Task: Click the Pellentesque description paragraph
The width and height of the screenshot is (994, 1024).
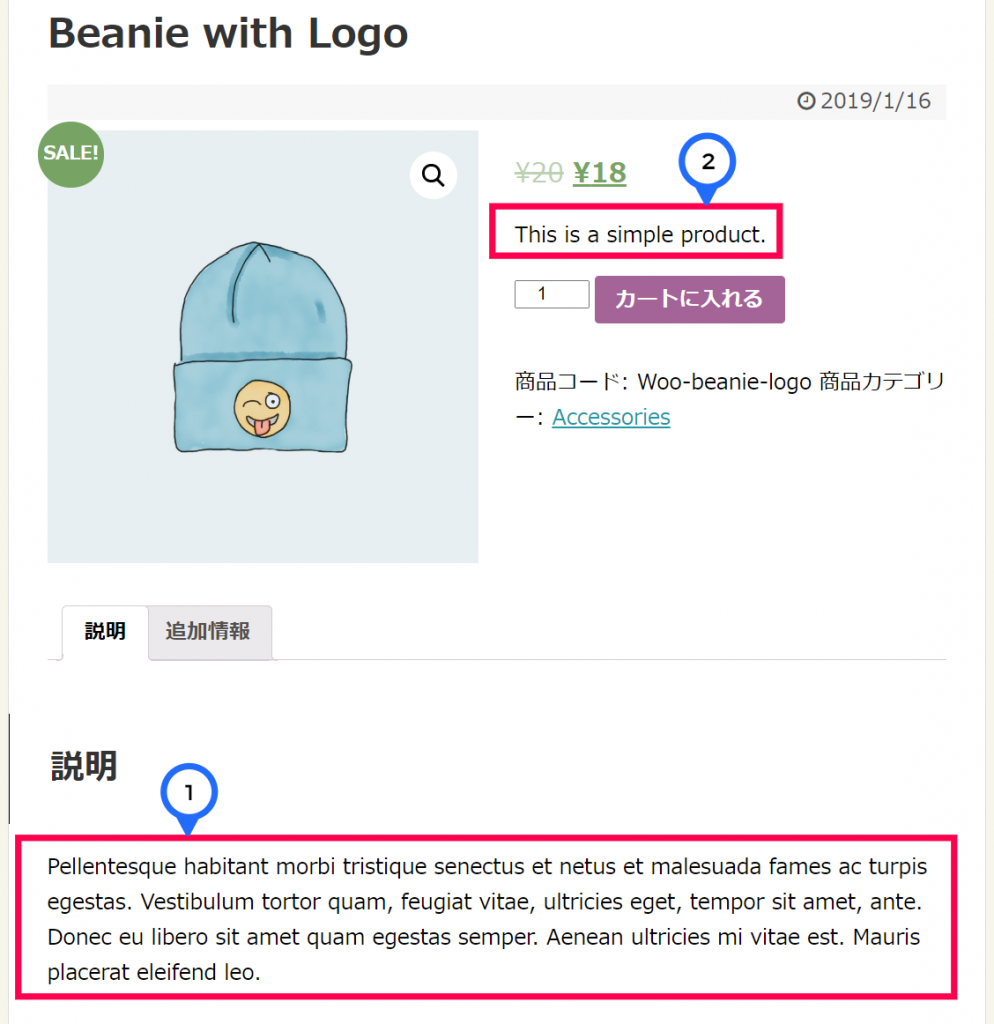Action: click(487, 919)
